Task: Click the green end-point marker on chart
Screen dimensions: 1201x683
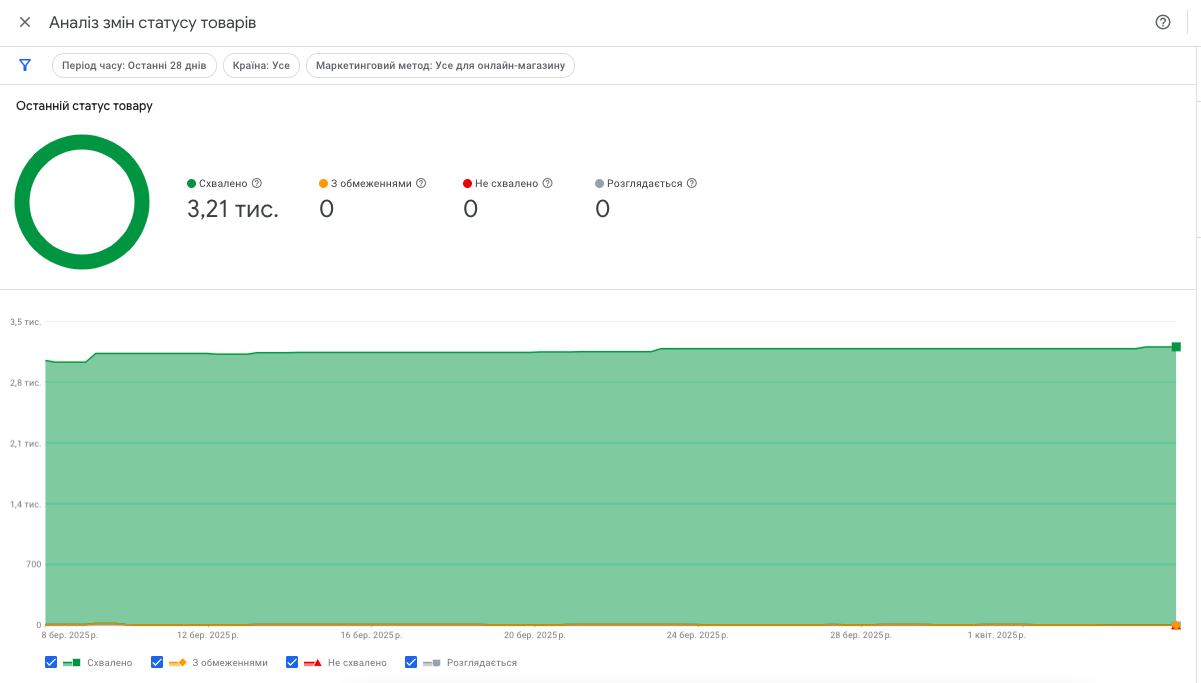Action: pyautogui.click(x=1176, y=347)
